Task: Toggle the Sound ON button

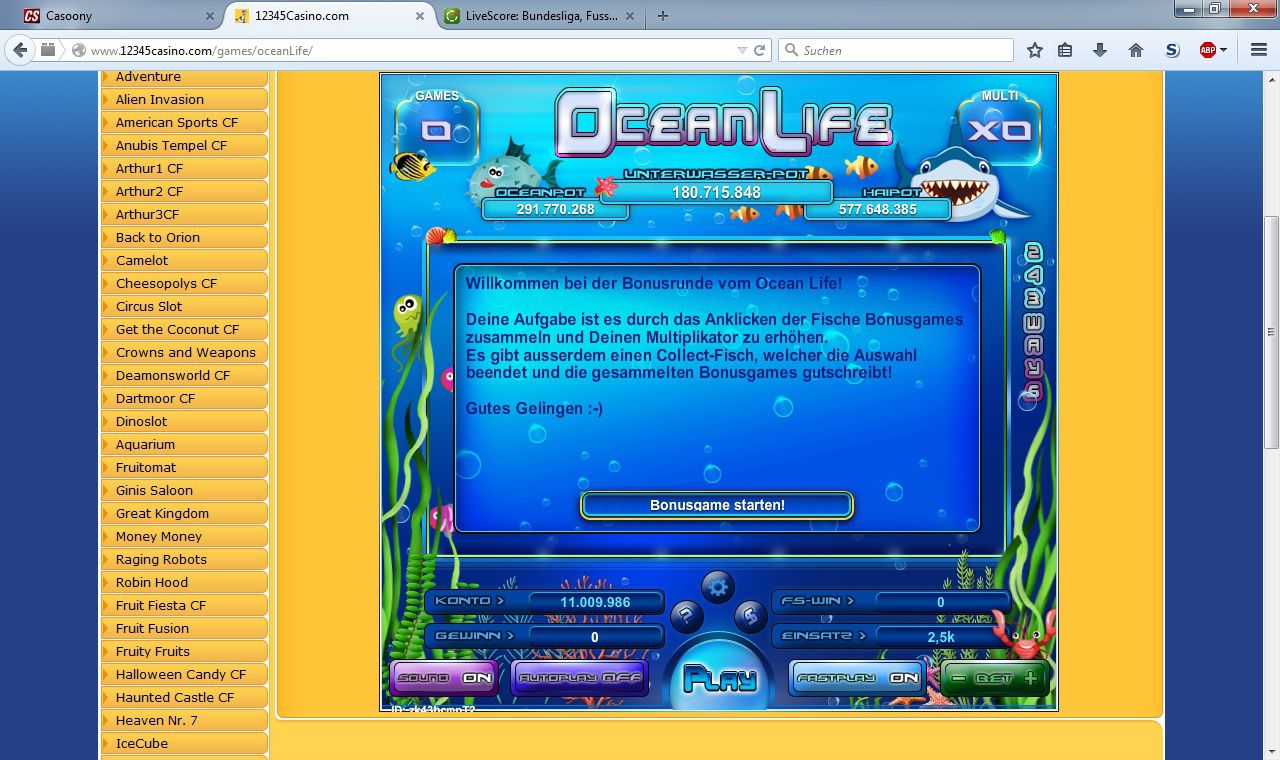Action: coord(444,678)
